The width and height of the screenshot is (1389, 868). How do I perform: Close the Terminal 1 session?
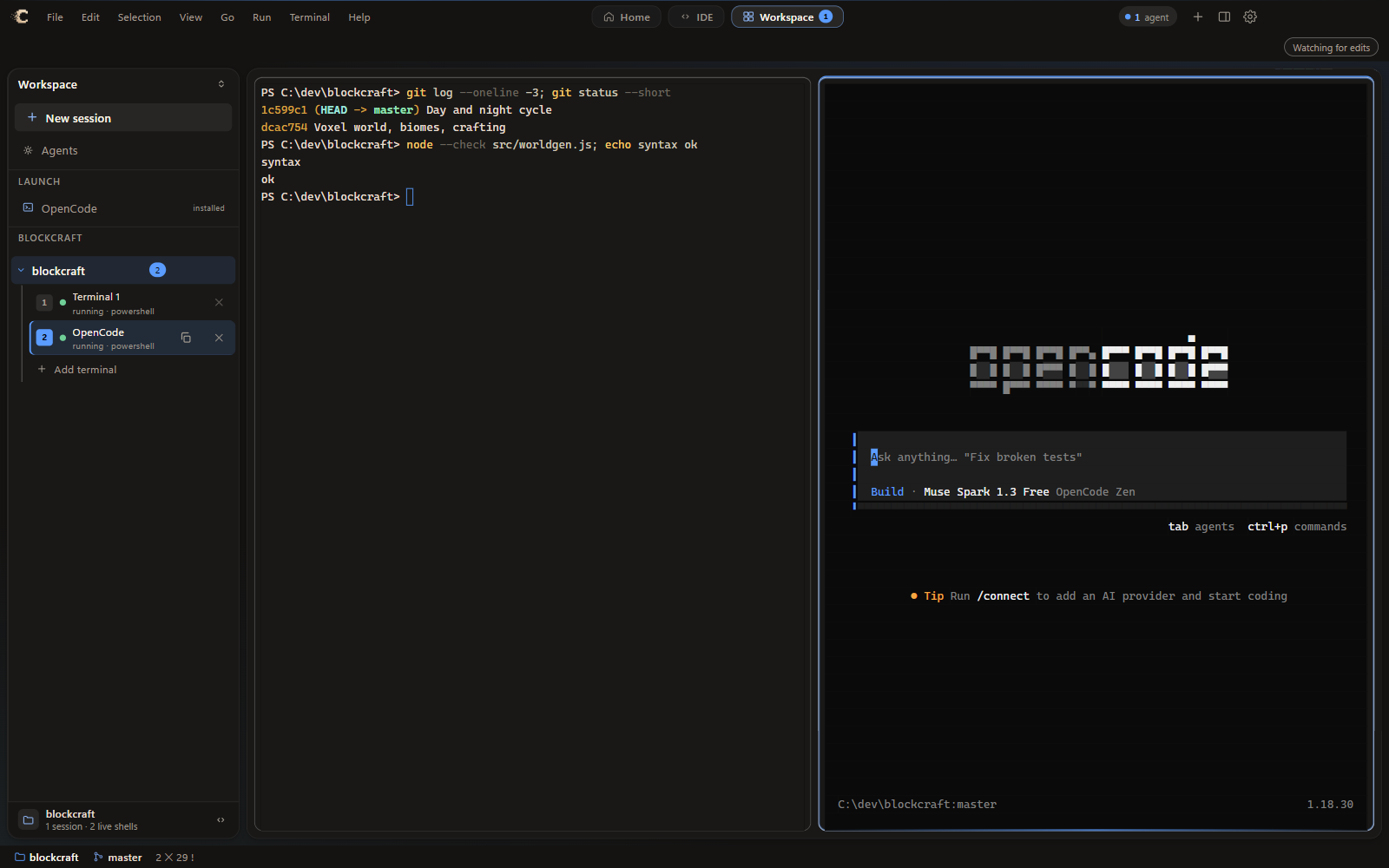click(x=219, y=302)
